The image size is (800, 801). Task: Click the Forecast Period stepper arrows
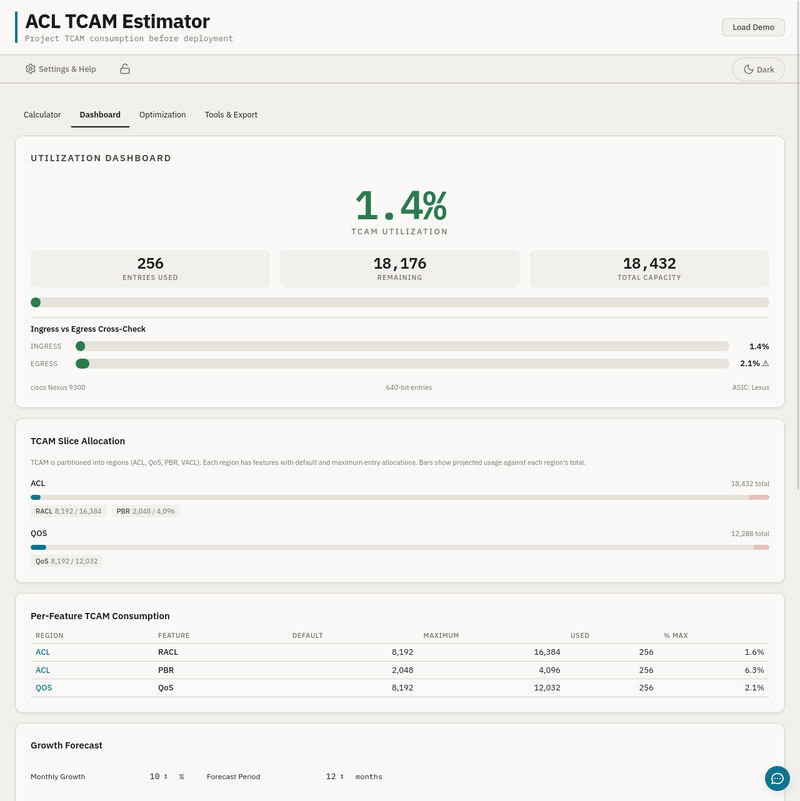click(x=342, y=776)
